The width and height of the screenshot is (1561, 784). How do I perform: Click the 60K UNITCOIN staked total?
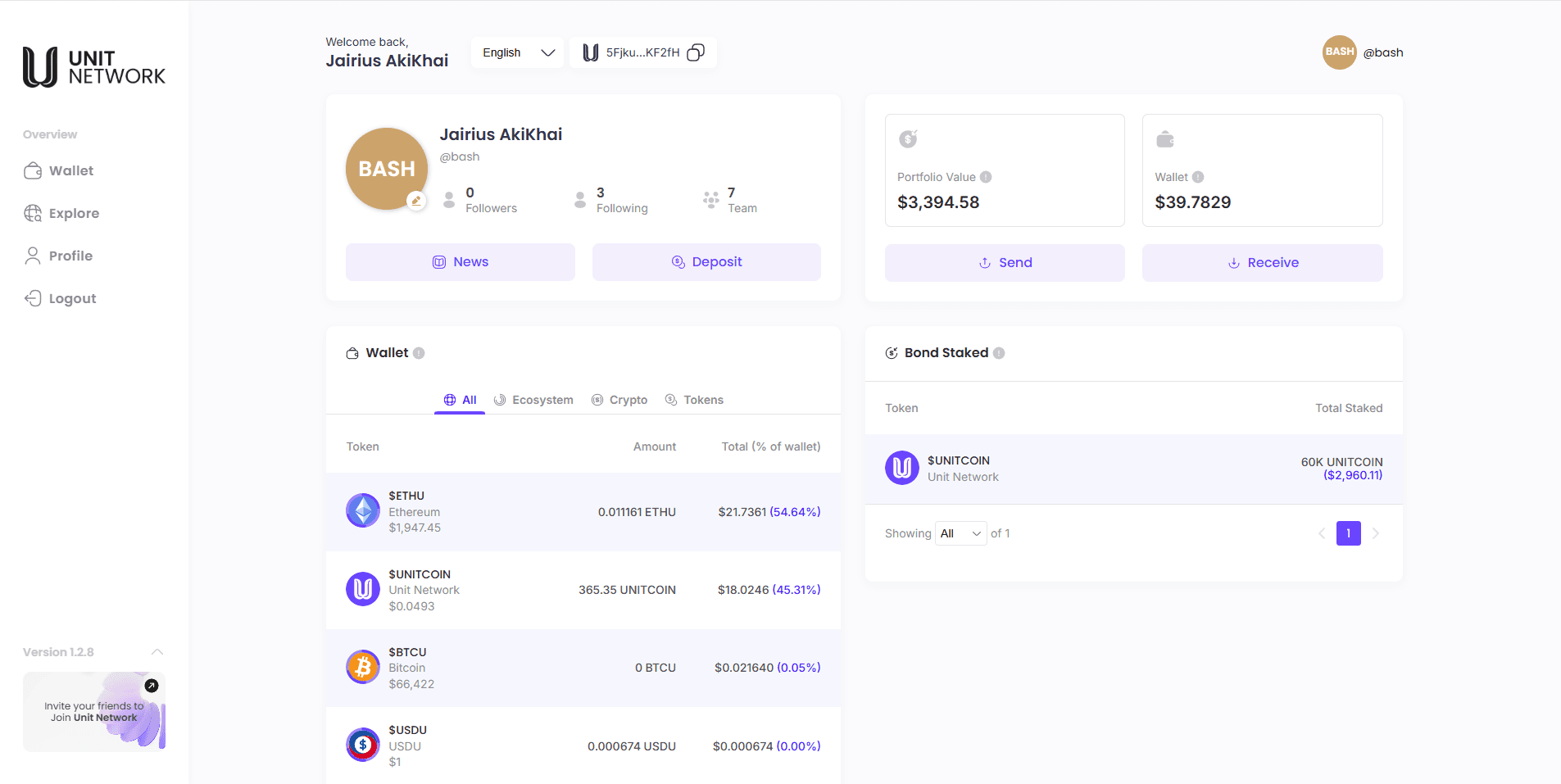point(1341,462)
